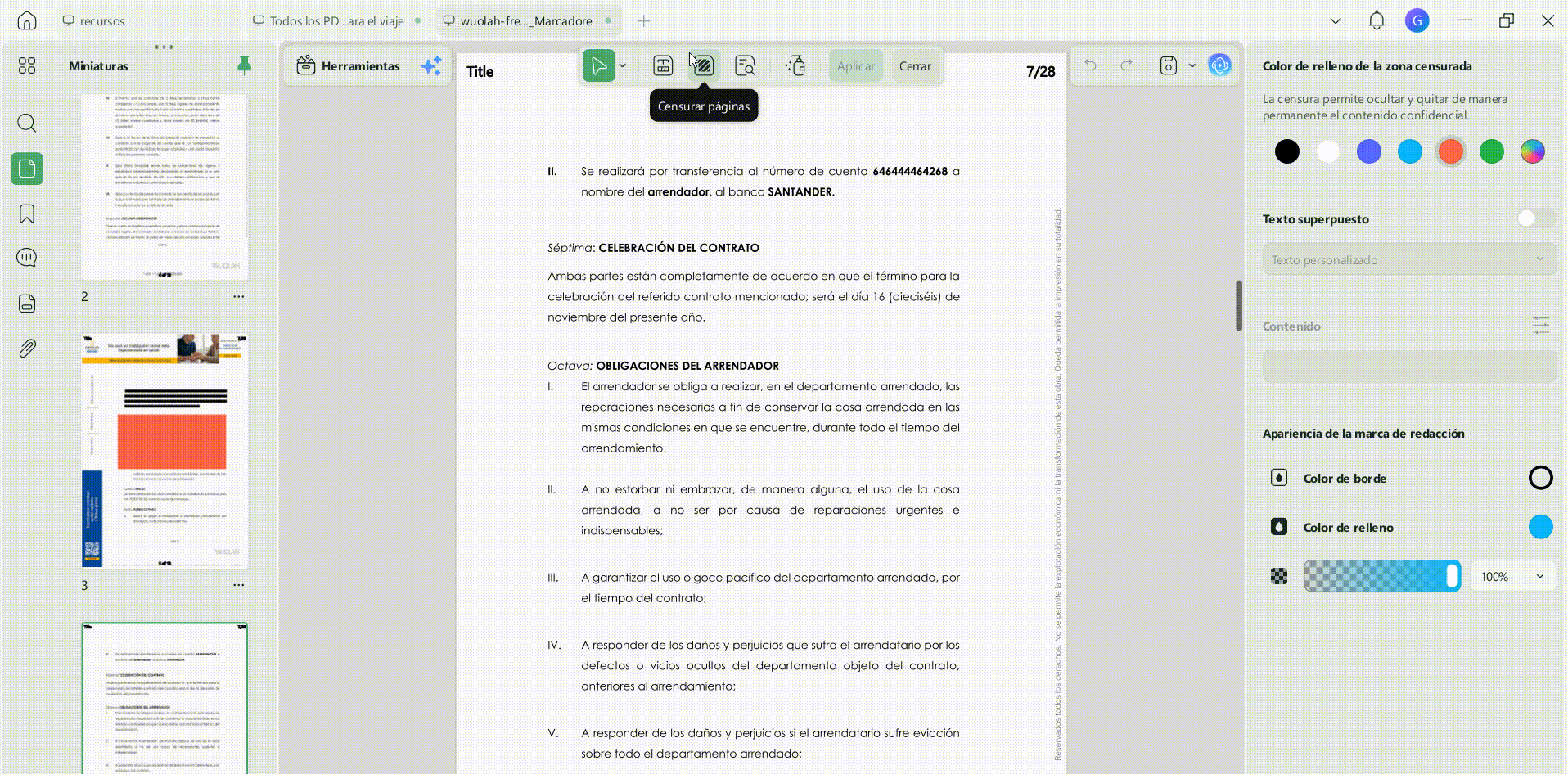The width and height of the screenshot is (1568, 774).
Task: Open the notifications bell
Action: click(1377, 20)
